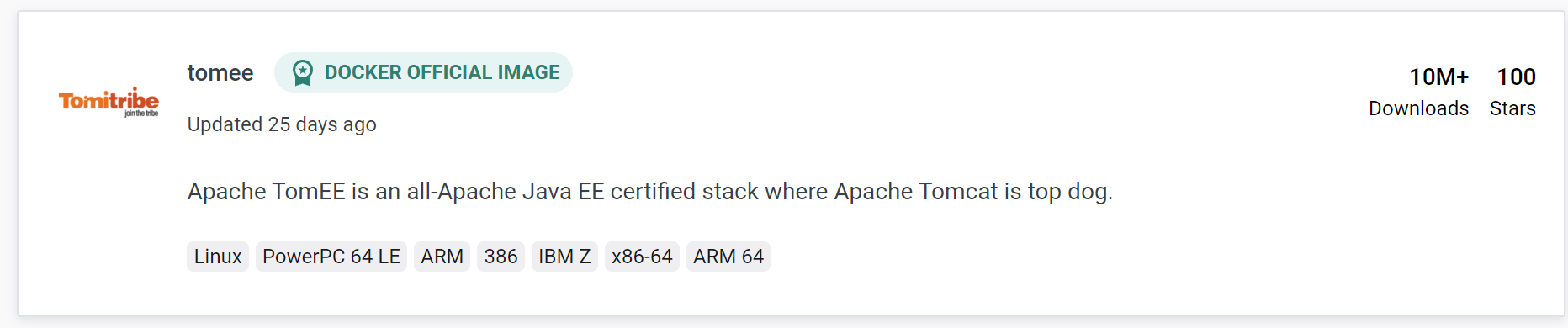The width and height of the screenshot is (1568, 328).
Task: Pick the ARM 64 architecture tag
Action: click(x=728, y=257)
